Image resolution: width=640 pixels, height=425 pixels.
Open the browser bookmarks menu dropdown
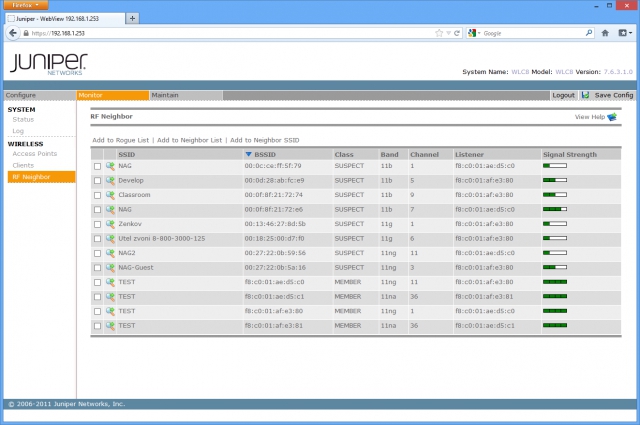click(x=625, y=33)
